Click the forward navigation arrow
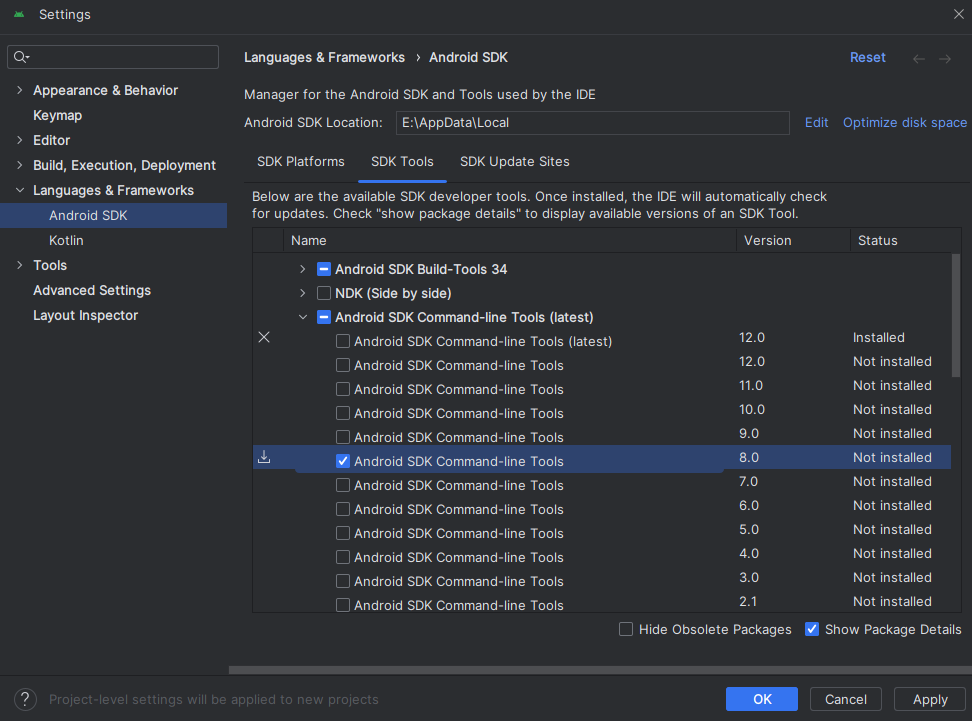This screenshot has width=972, height=721. pos(945,59)
